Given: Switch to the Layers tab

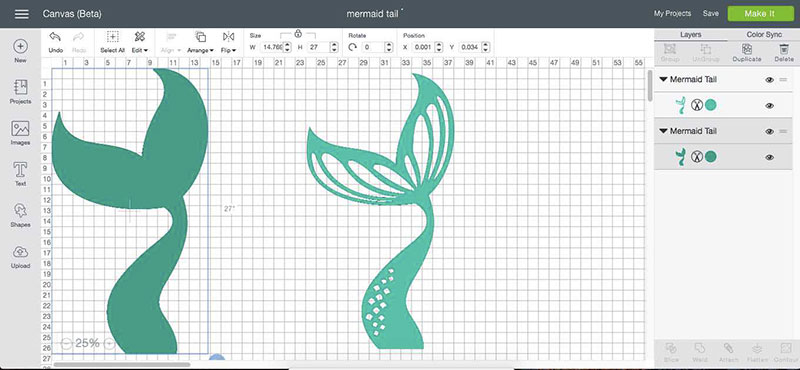Looking at the screenshot, I should tap(691, 35).
